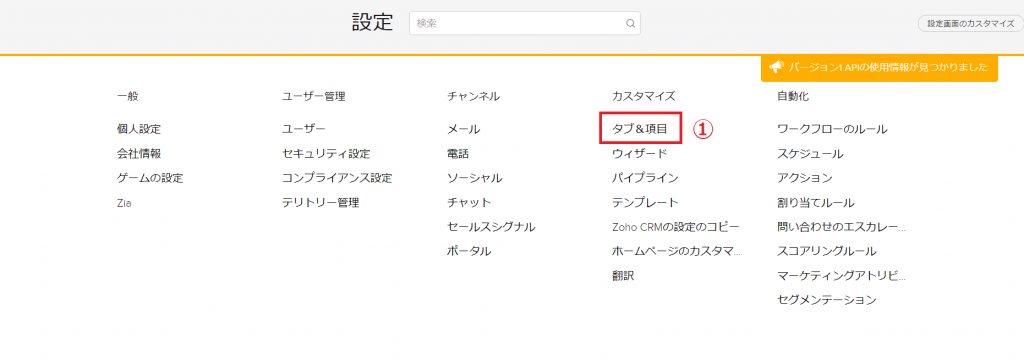The image size is (1024, 360).
Task: Open 個人設定
Action: (x=138, y=129)
